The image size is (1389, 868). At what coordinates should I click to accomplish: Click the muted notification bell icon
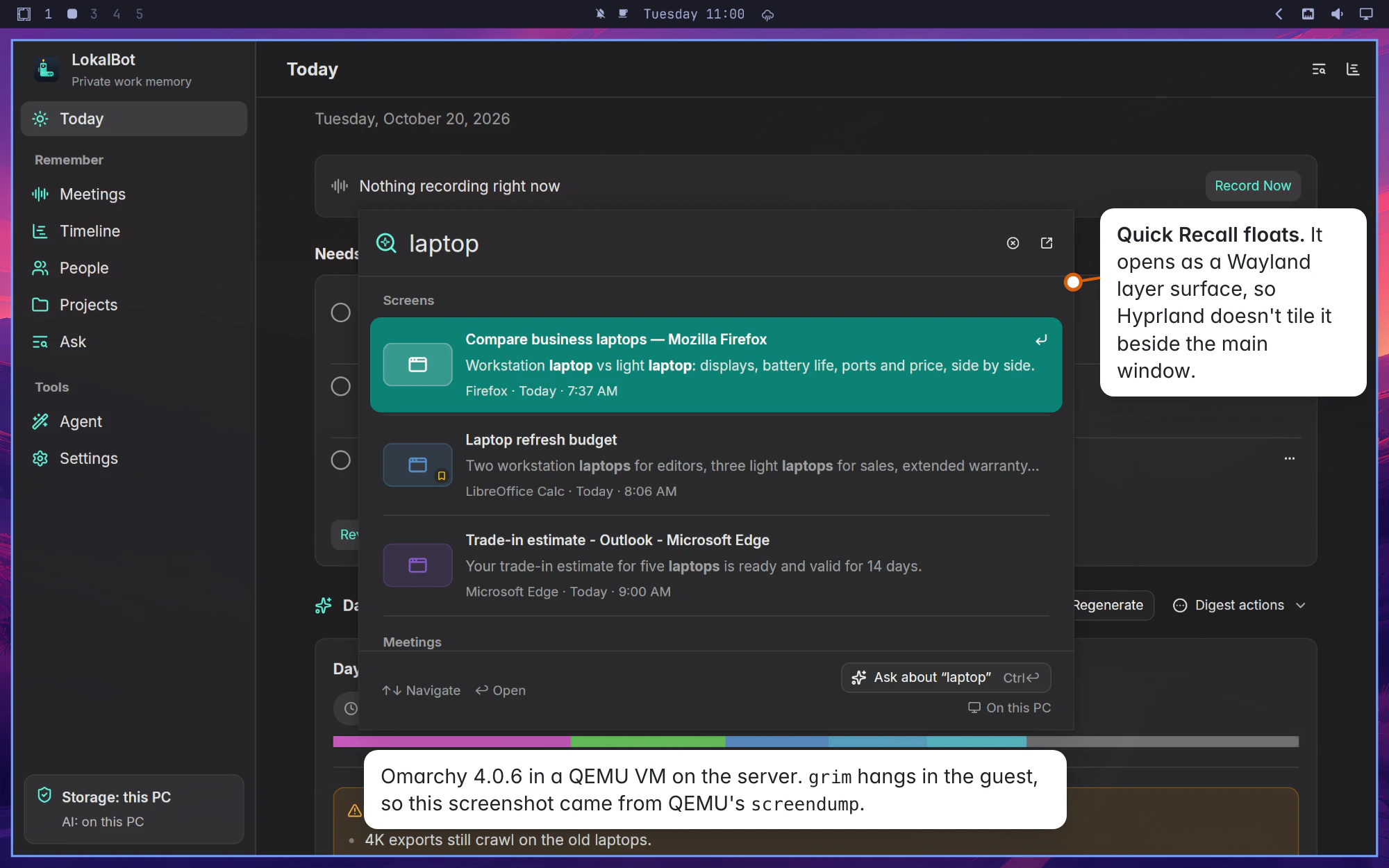[x=601, y=14]
